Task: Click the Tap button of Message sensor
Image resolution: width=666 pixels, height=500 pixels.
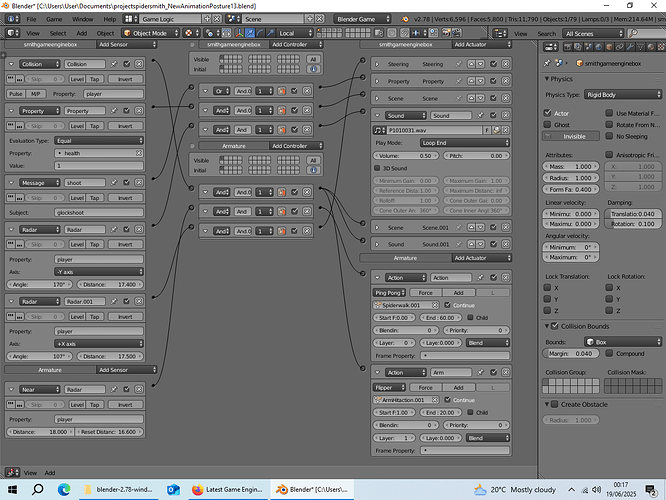Action: tap(94, 198)
